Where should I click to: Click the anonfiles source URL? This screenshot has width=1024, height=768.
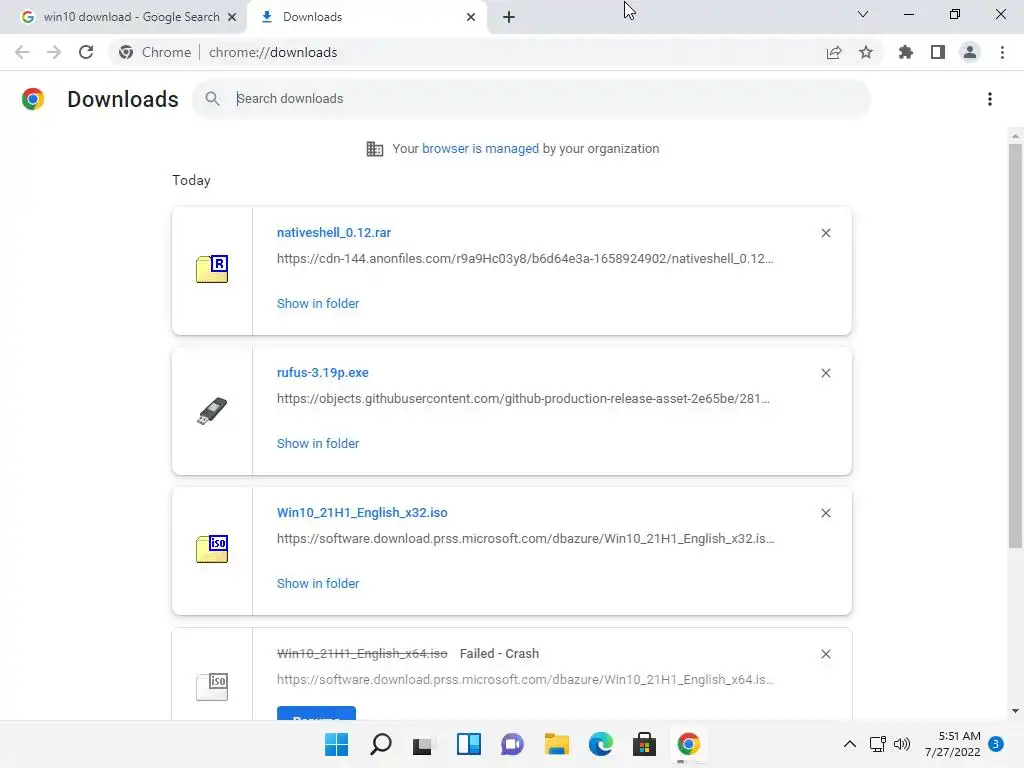point(525,259)
